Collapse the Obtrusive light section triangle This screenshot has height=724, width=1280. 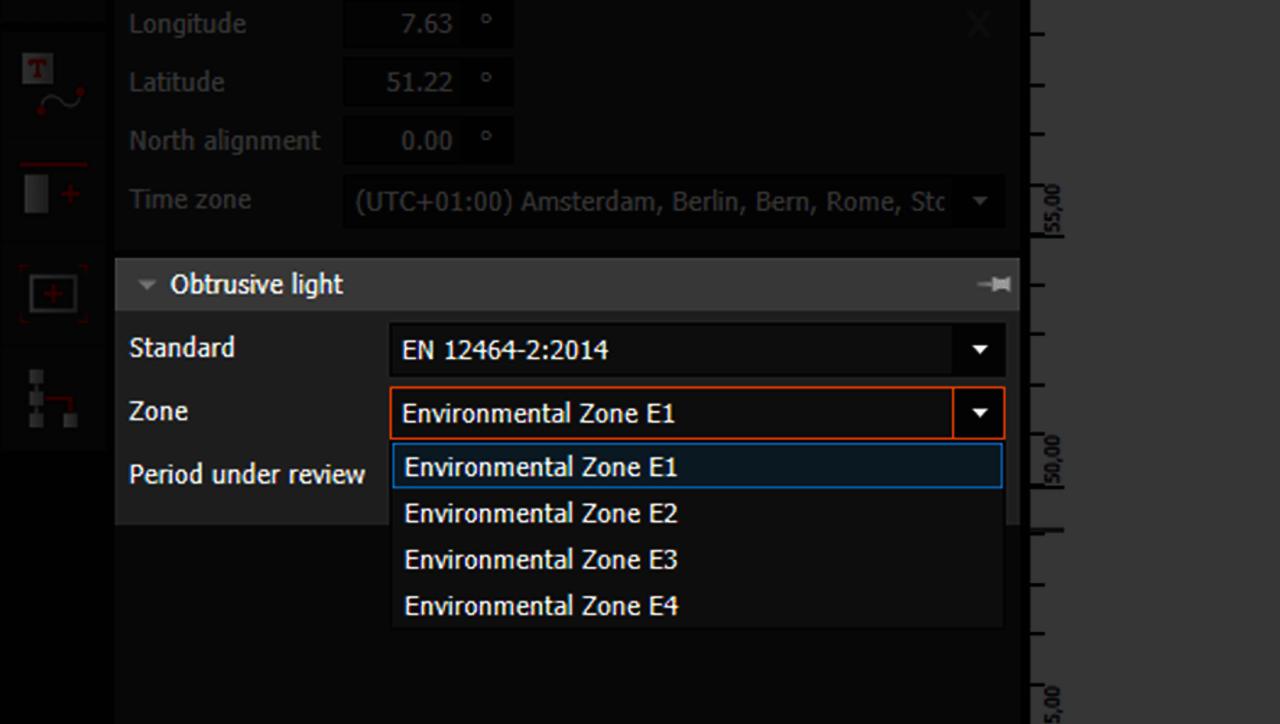click(147, 286)
